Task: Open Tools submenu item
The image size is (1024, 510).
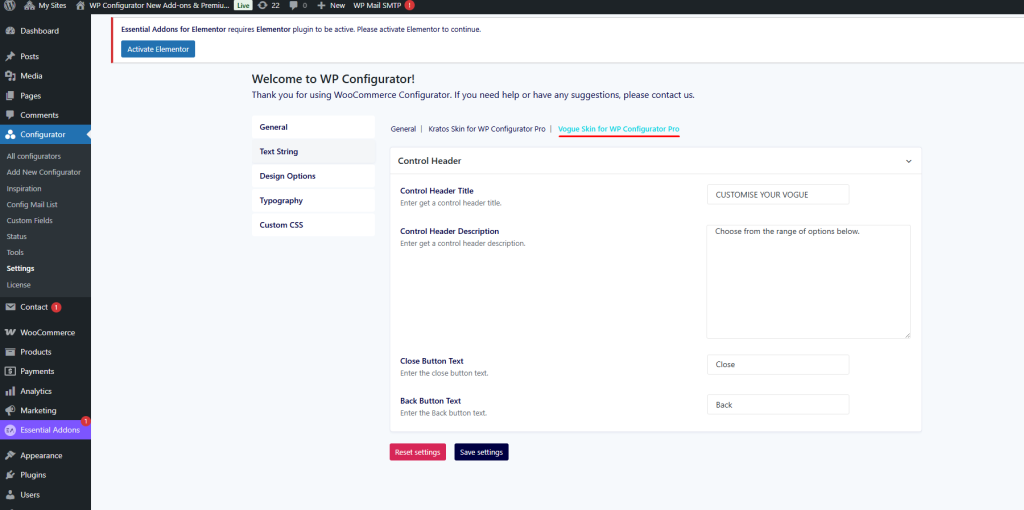Action: [15, 252]
